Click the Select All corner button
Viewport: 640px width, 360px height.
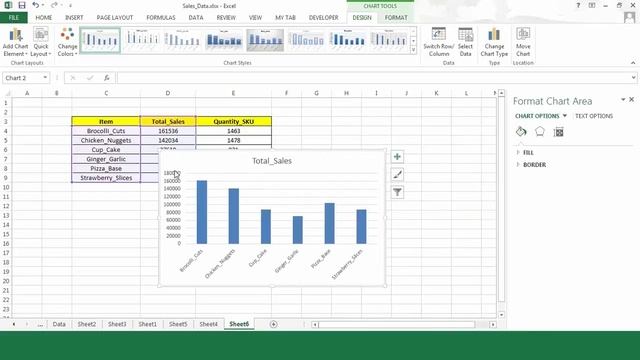7,93
